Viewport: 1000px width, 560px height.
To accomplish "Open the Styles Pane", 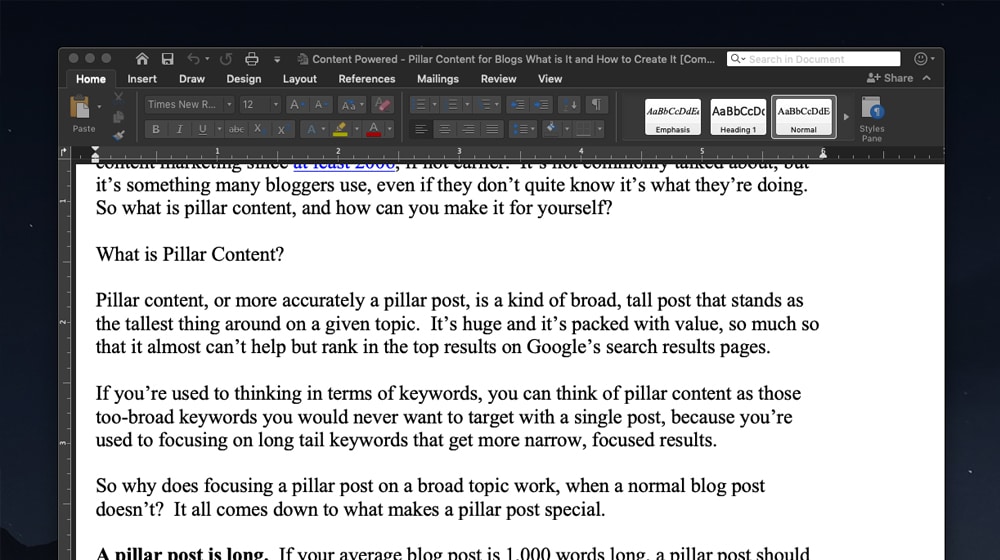I will pyautogui.click(x=871, y=118).
